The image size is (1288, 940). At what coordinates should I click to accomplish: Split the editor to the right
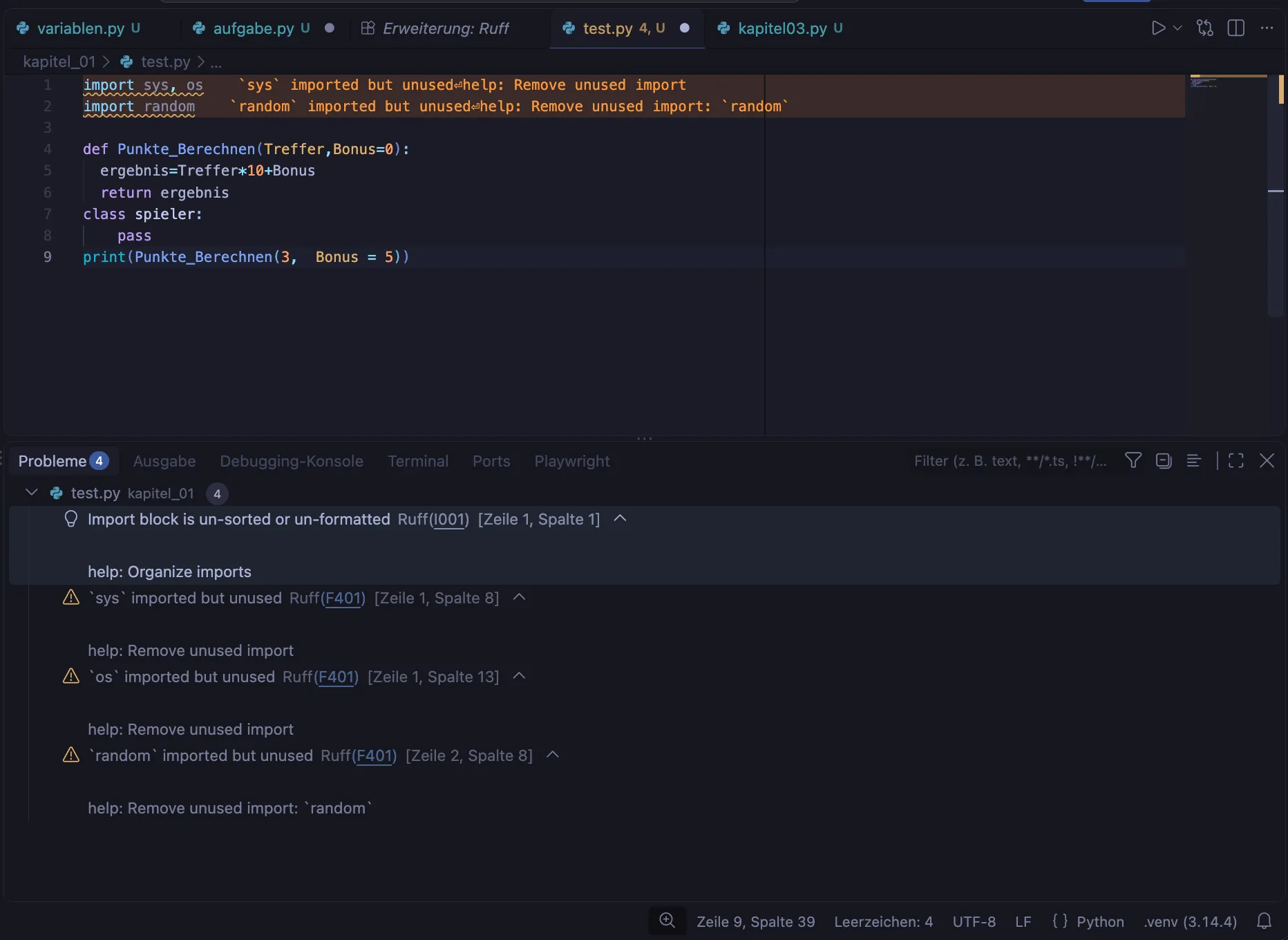(x=1236, y=28)
